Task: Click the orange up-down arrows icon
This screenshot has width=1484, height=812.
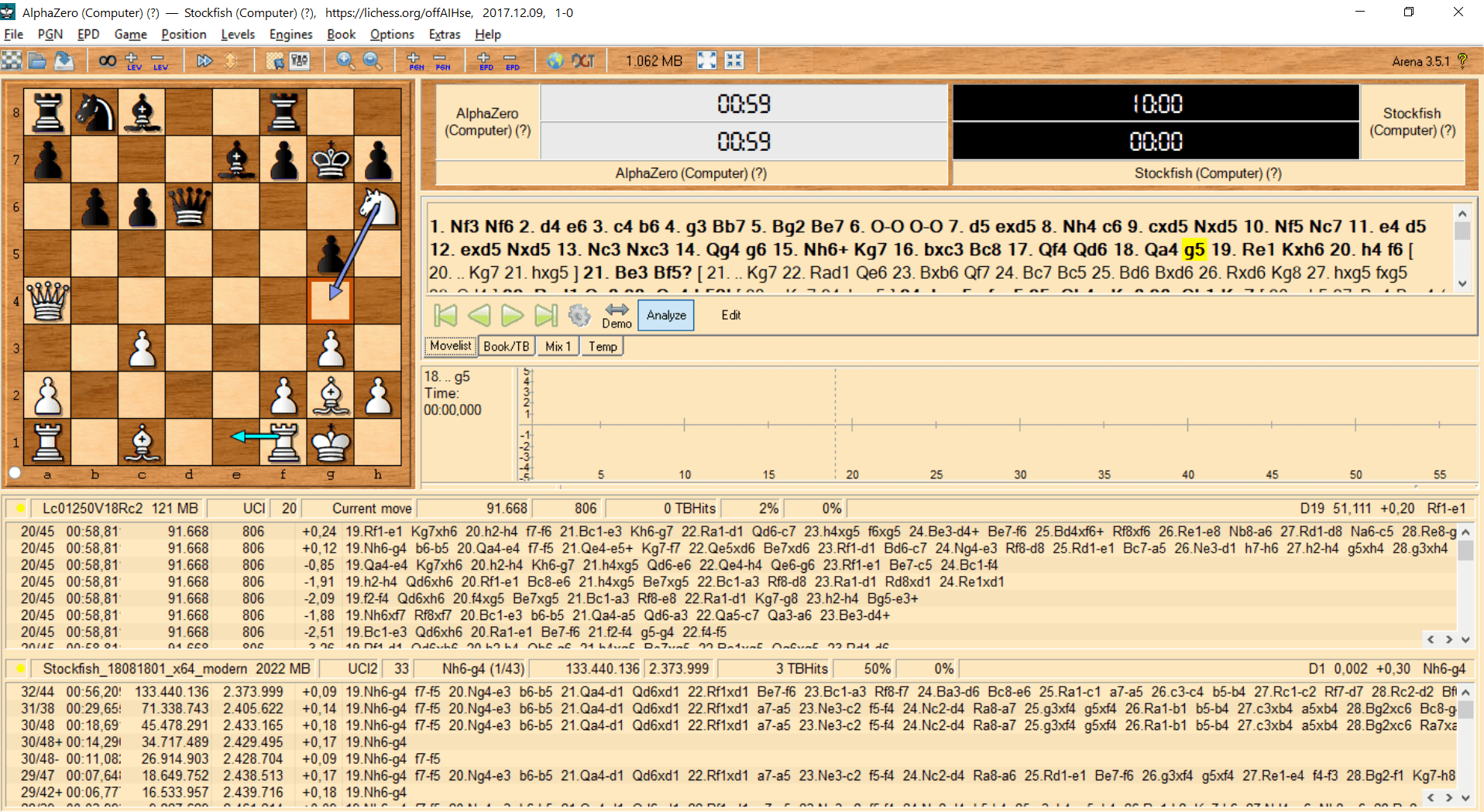Action: pyautogui.click(x=231, y=60)
